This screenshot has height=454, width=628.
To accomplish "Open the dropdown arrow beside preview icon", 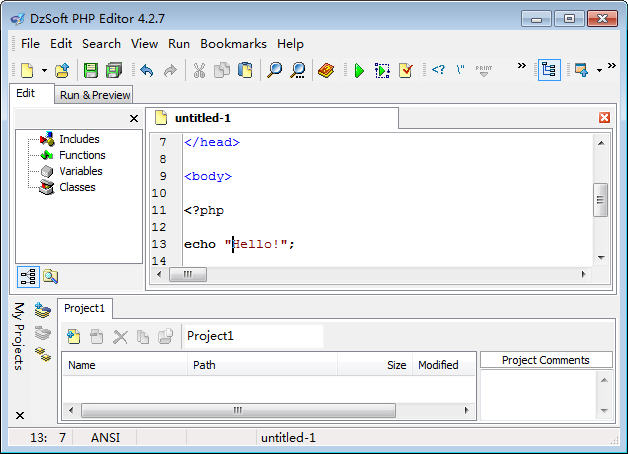I will pos(599,70).
